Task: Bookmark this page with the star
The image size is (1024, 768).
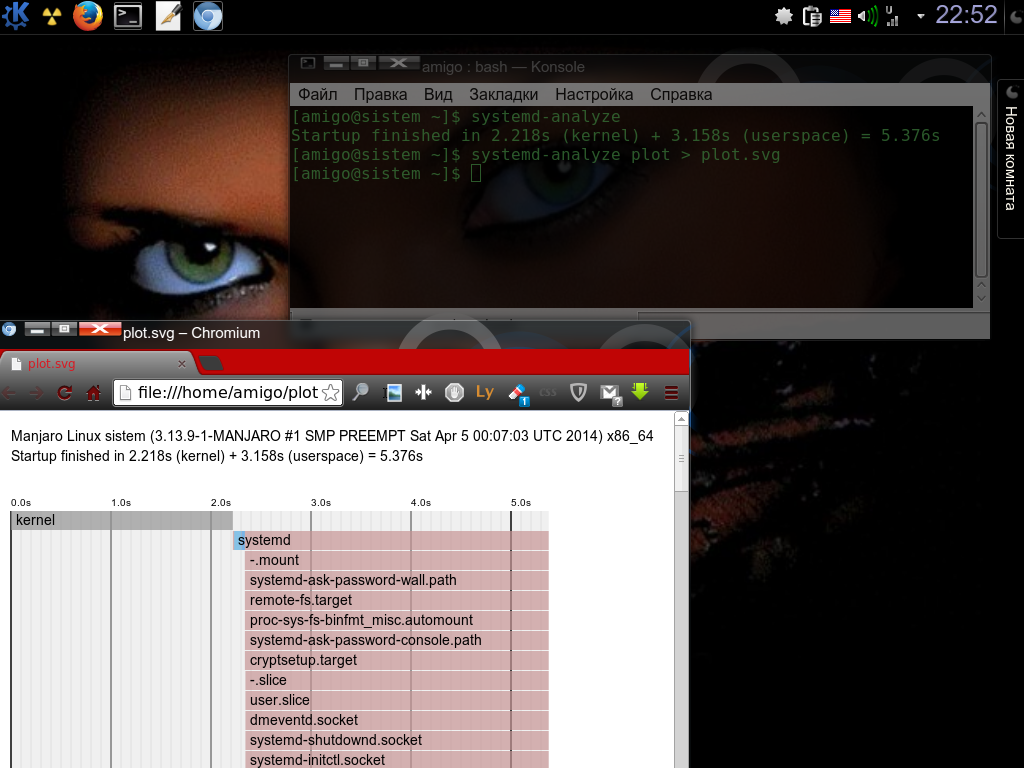Action: coord(331,392)
